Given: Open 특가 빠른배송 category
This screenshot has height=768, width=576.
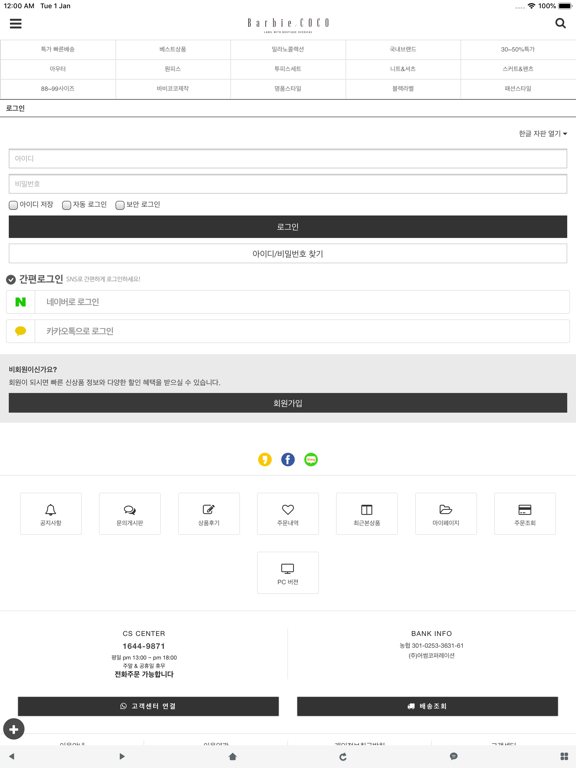Looking at the screenshot, I should [58, 49].
